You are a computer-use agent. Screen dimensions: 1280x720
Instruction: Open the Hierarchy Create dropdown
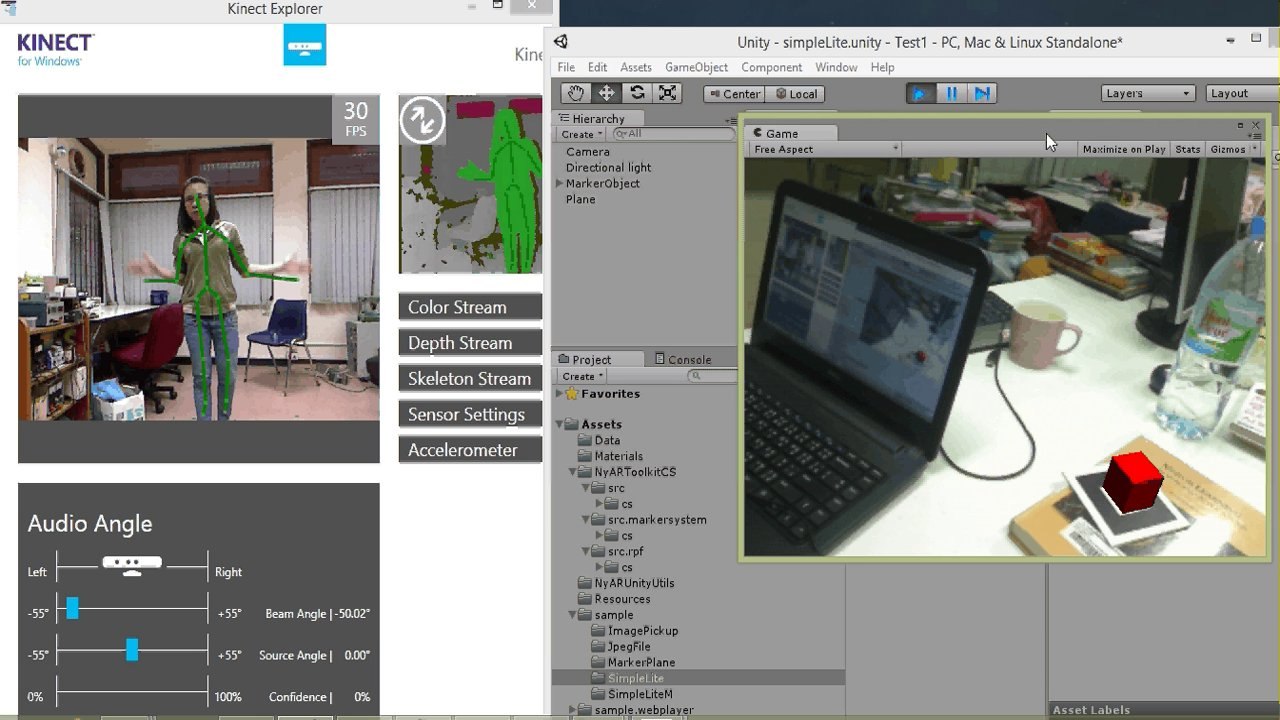582,134
